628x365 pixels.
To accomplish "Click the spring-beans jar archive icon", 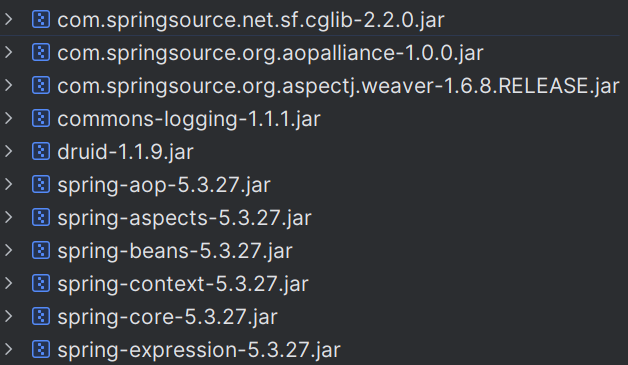I will [41, 251].
